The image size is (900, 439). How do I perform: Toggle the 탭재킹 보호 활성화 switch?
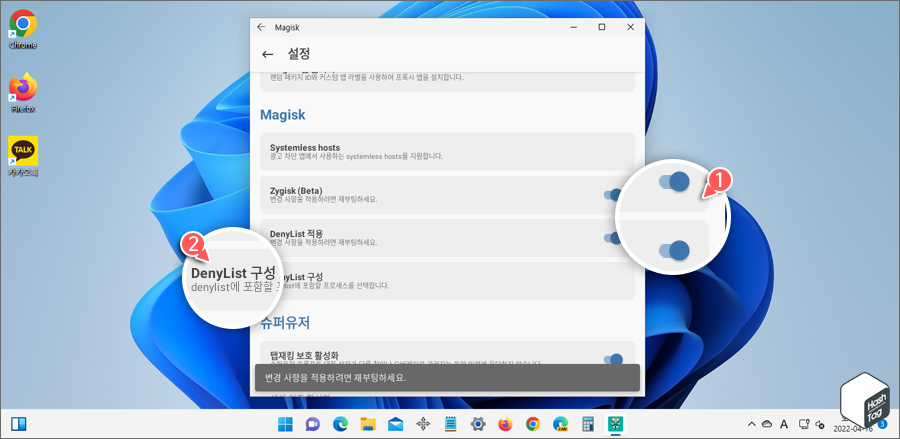pyautogui.click(x=613, y=360)
